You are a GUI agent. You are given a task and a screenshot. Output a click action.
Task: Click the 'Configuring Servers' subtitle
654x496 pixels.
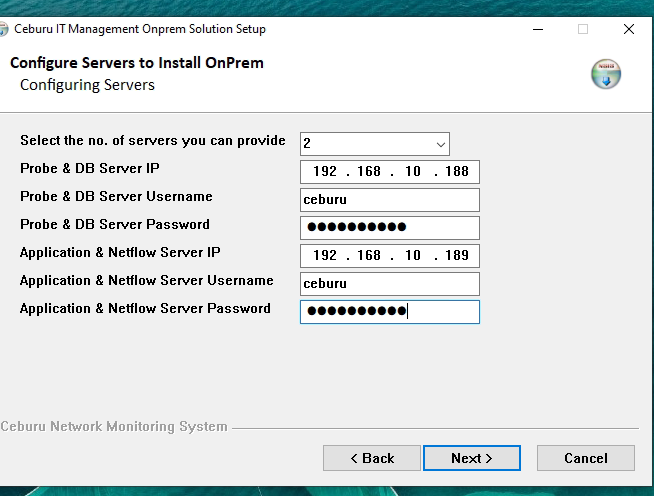pyautogui.click(x=87, y=85)
